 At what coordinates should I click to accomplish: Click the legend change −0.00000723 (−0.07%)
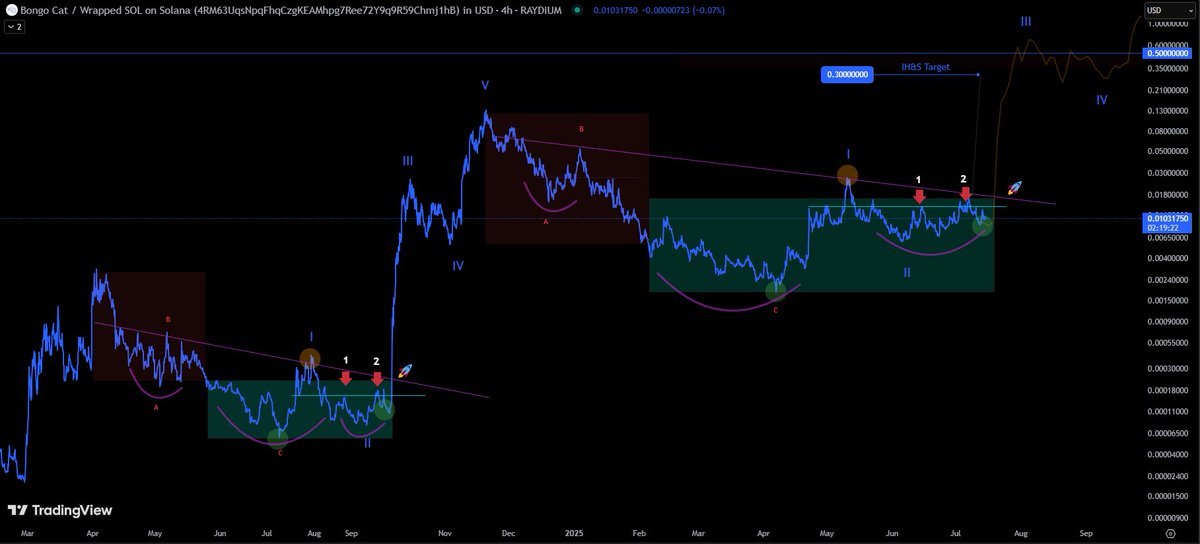tap(683, 10)
